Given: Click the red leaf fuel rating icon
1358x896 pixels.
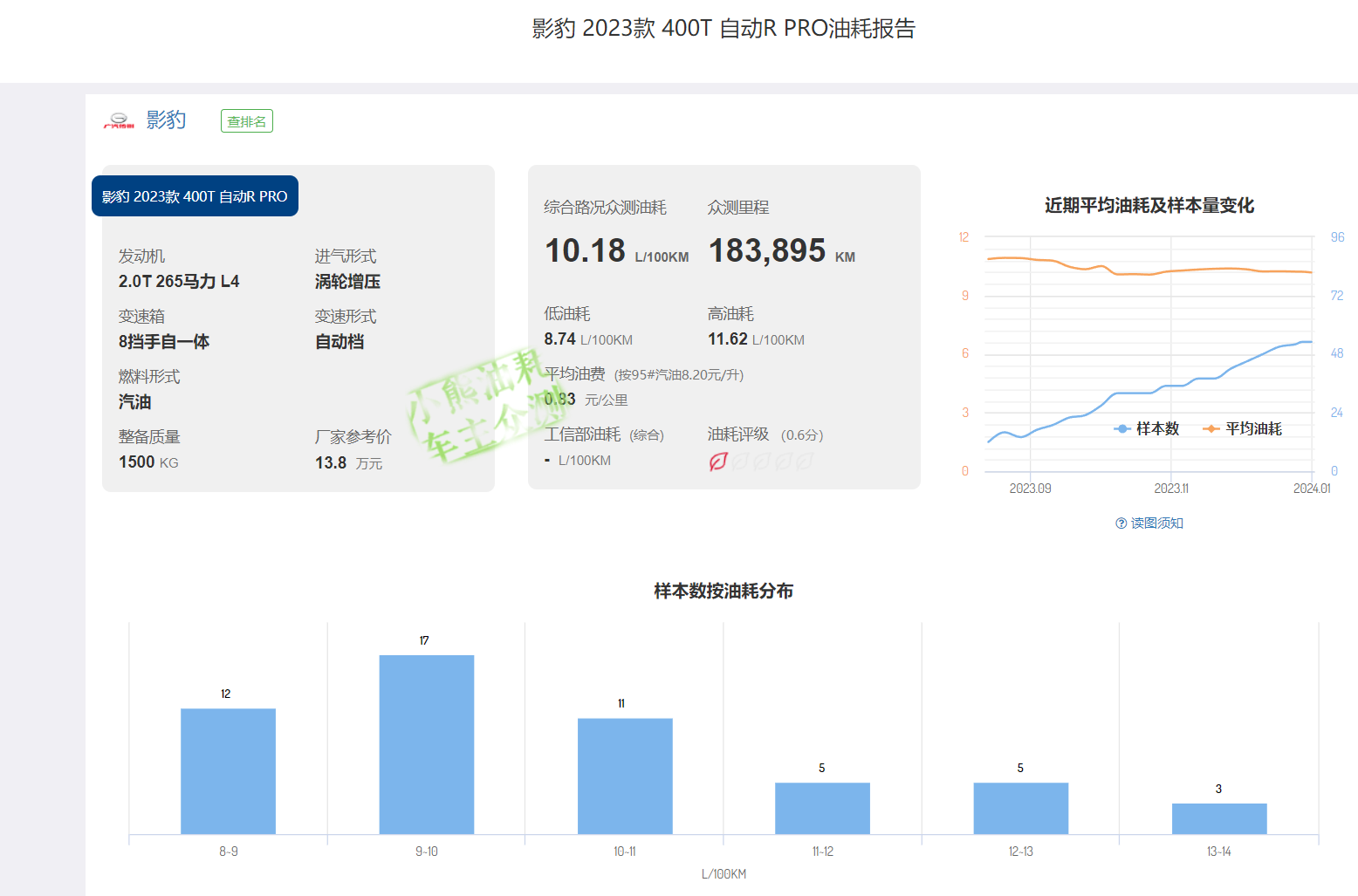Looking at the screenshot, I should (x=717, y=462).
